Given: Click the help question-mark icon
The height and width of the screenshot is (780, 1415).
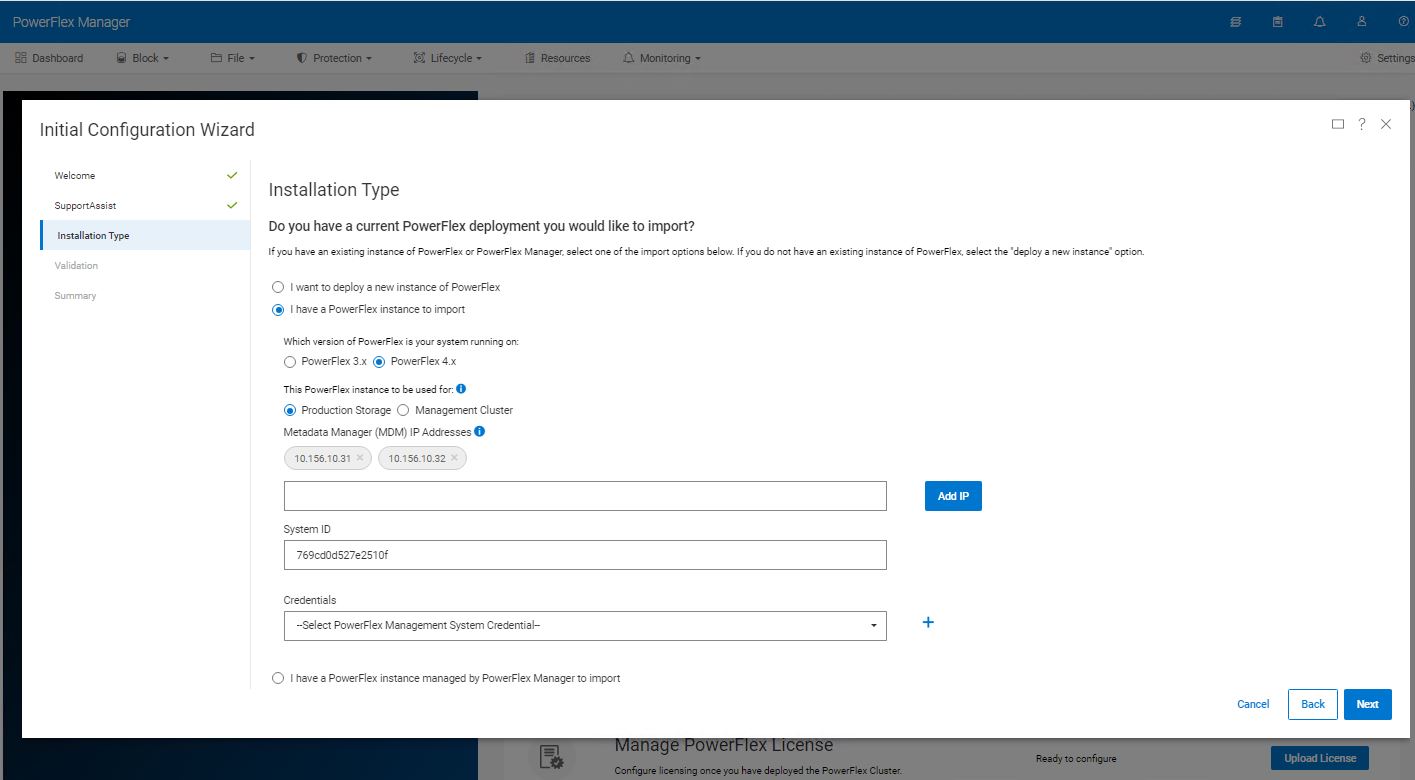Looking at the screenshot, I should pyautogui.click(x=1404, y=20).
